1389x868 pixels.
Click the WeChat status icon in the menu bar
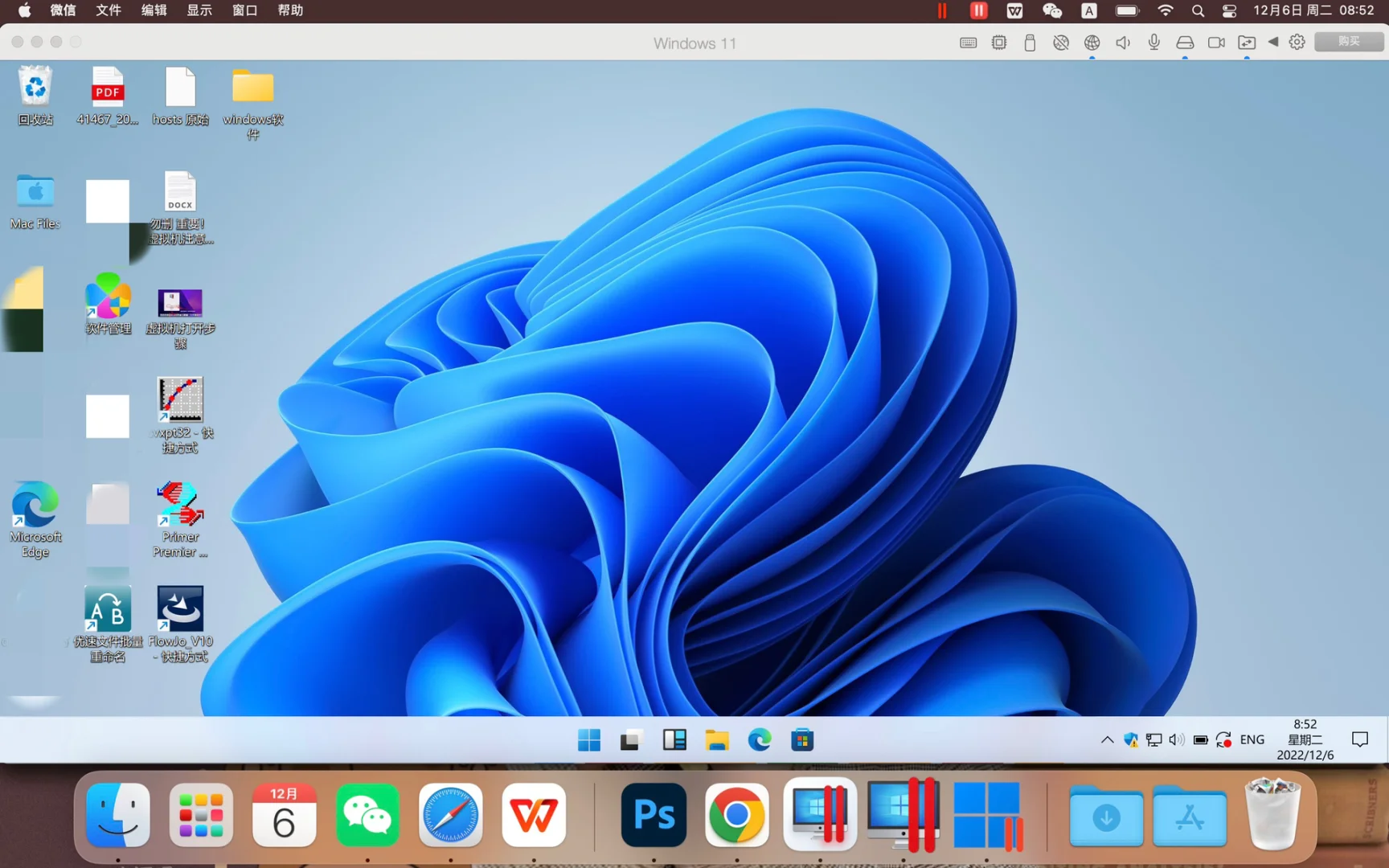(1052, 10)
